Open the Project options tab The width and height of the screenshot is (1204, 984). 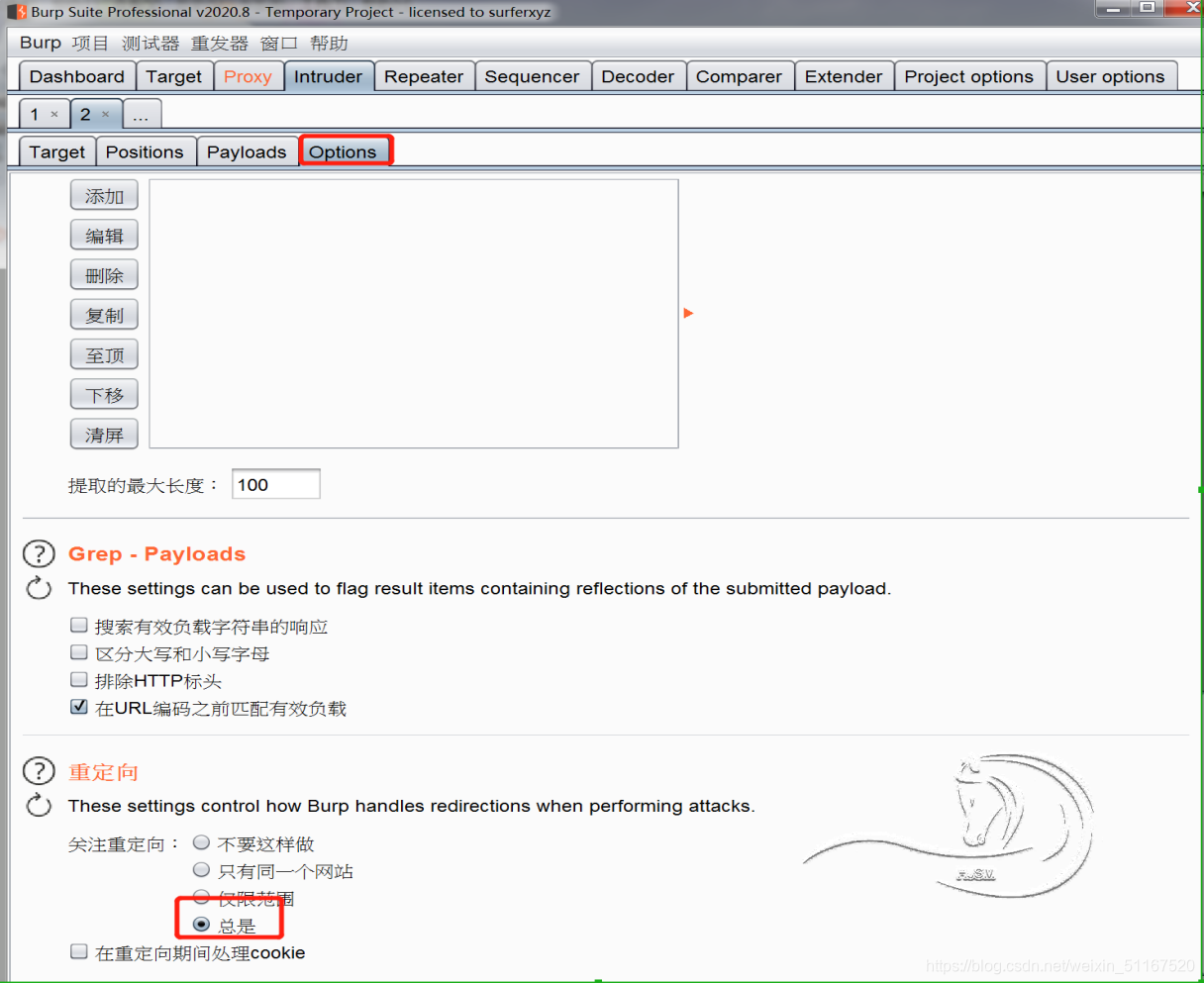tap(969, 76)
